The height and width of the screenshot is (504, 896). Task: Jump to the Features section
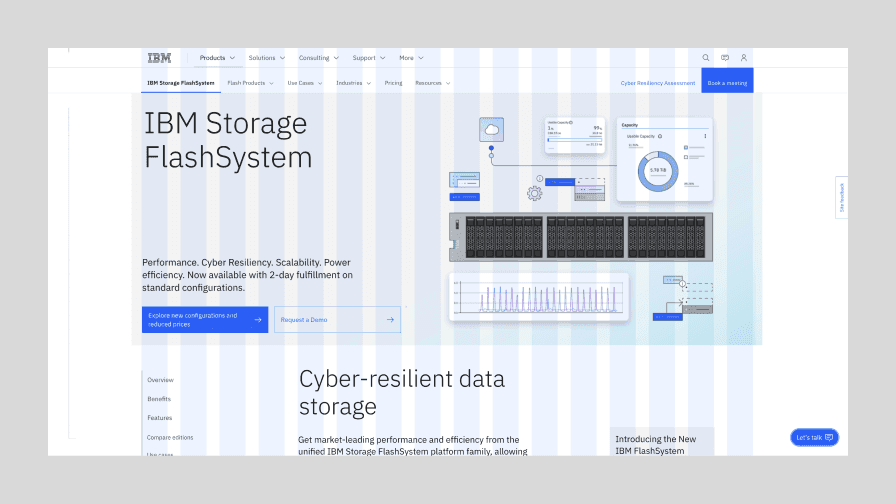coord(160,418)
